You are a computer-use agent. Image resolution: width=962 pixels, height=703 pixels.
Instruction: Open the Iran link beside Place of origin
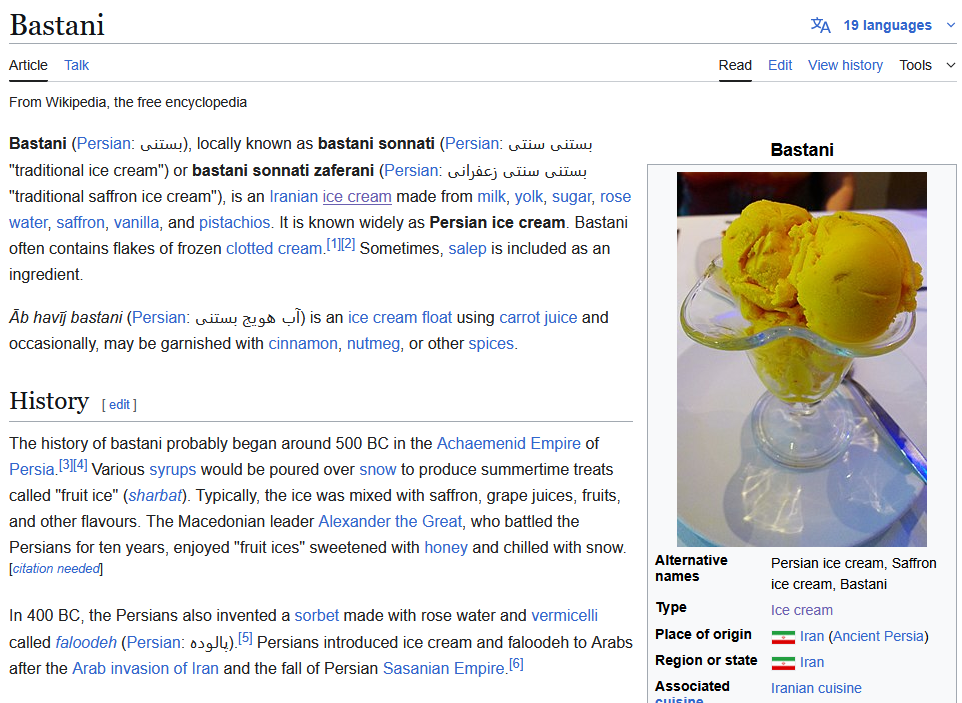pyautogui.click(x=812, y=636)
